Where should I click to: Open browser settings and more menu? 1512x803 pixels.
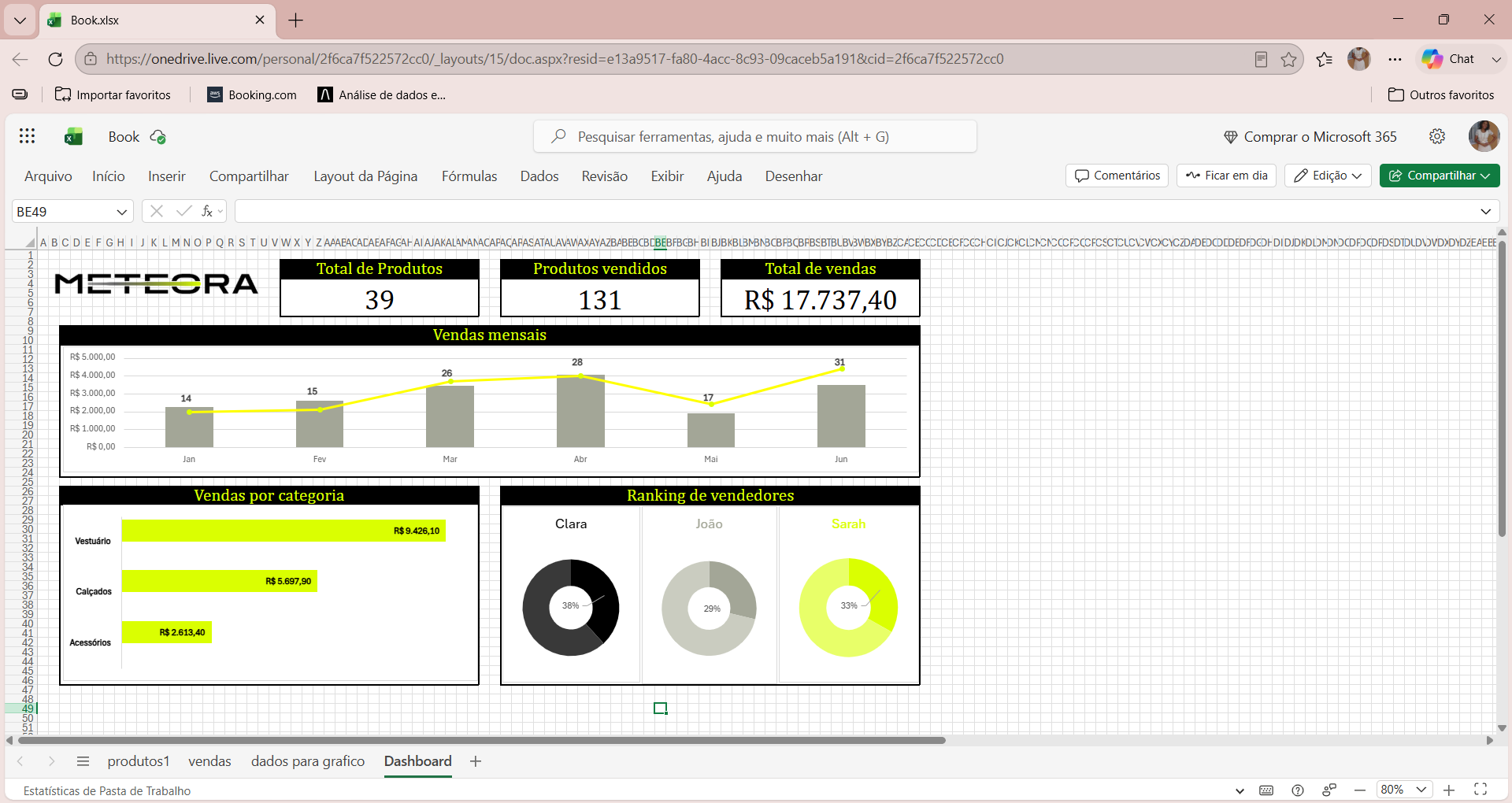click(x=1395, y=59)
